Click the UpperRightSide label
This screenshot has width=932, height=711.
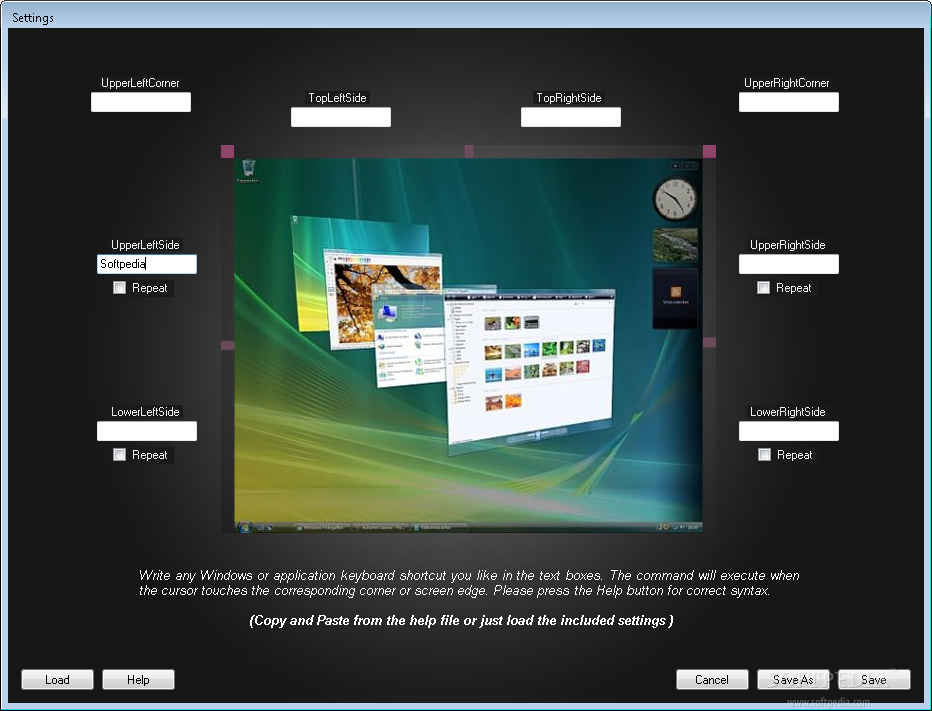[x=788, y=245]
